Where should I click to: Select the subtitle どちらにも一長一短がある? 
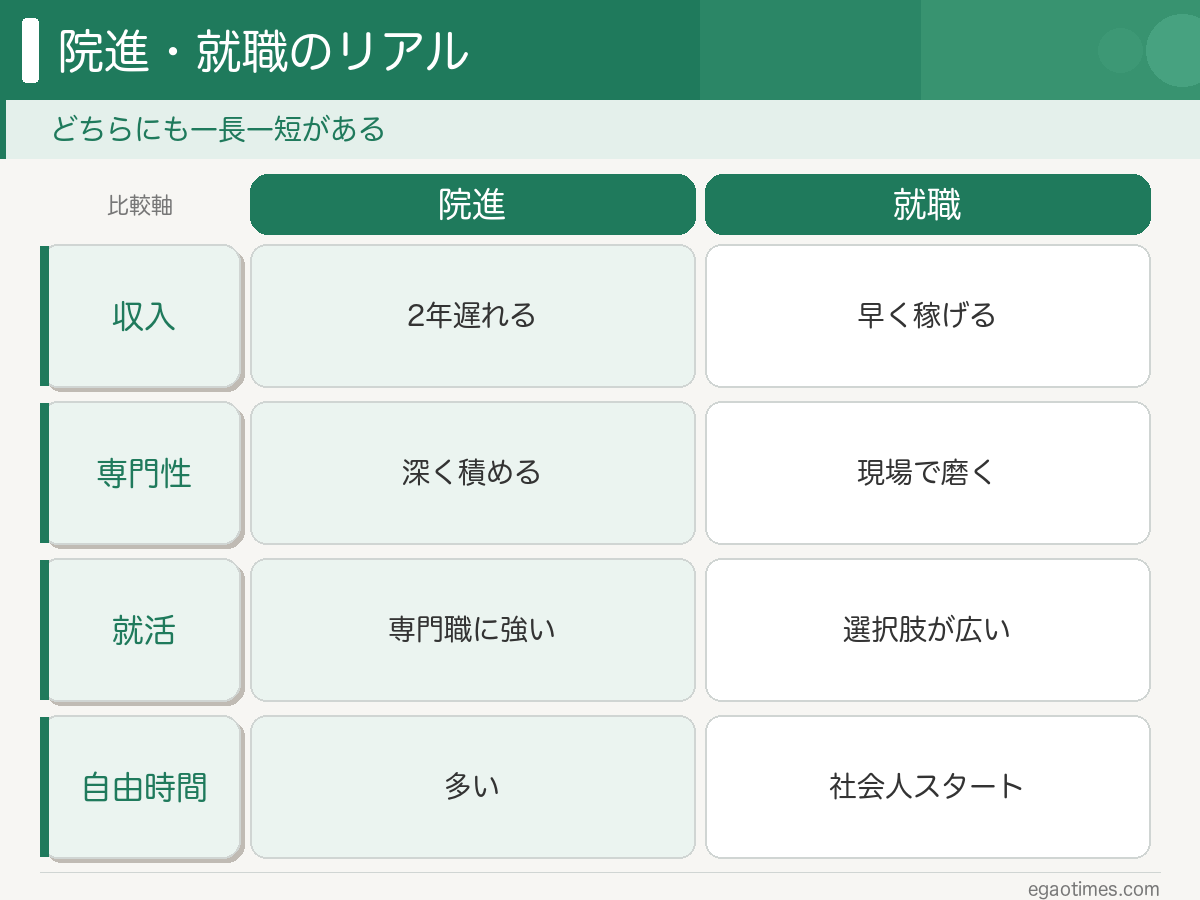tap(218, 130)
